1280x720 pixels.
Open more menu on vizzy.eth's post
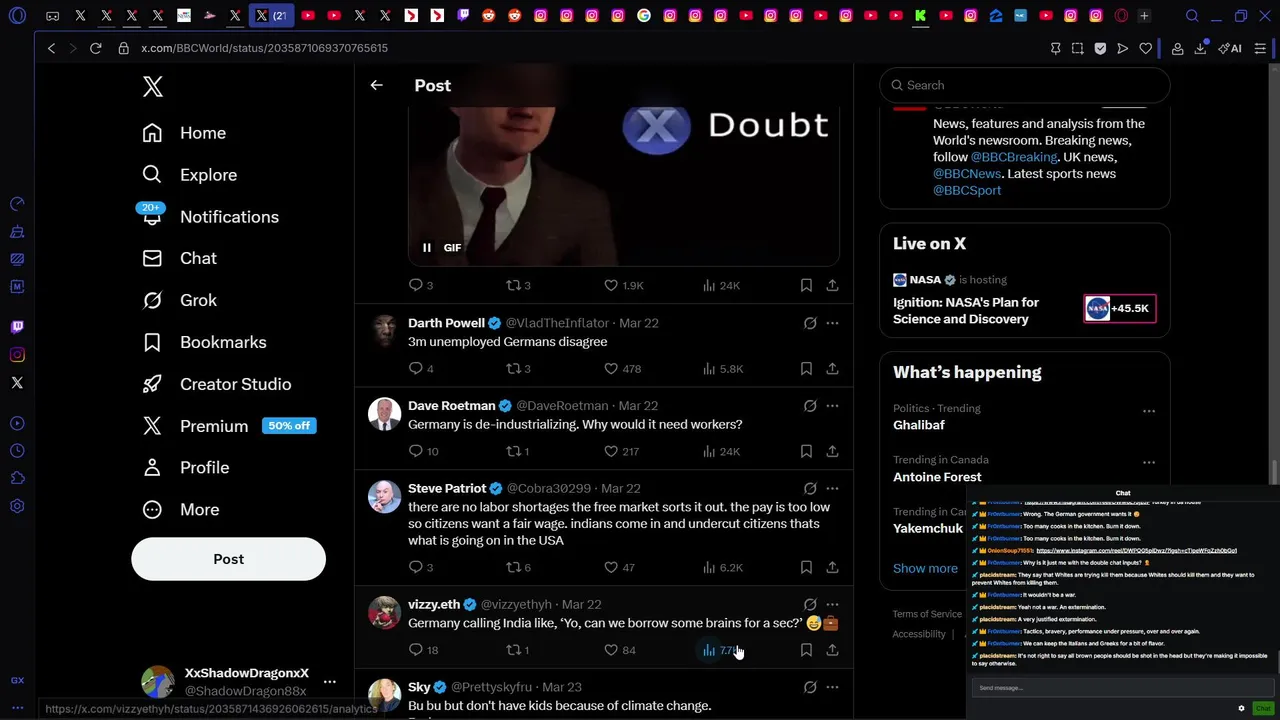coord(832,605)
